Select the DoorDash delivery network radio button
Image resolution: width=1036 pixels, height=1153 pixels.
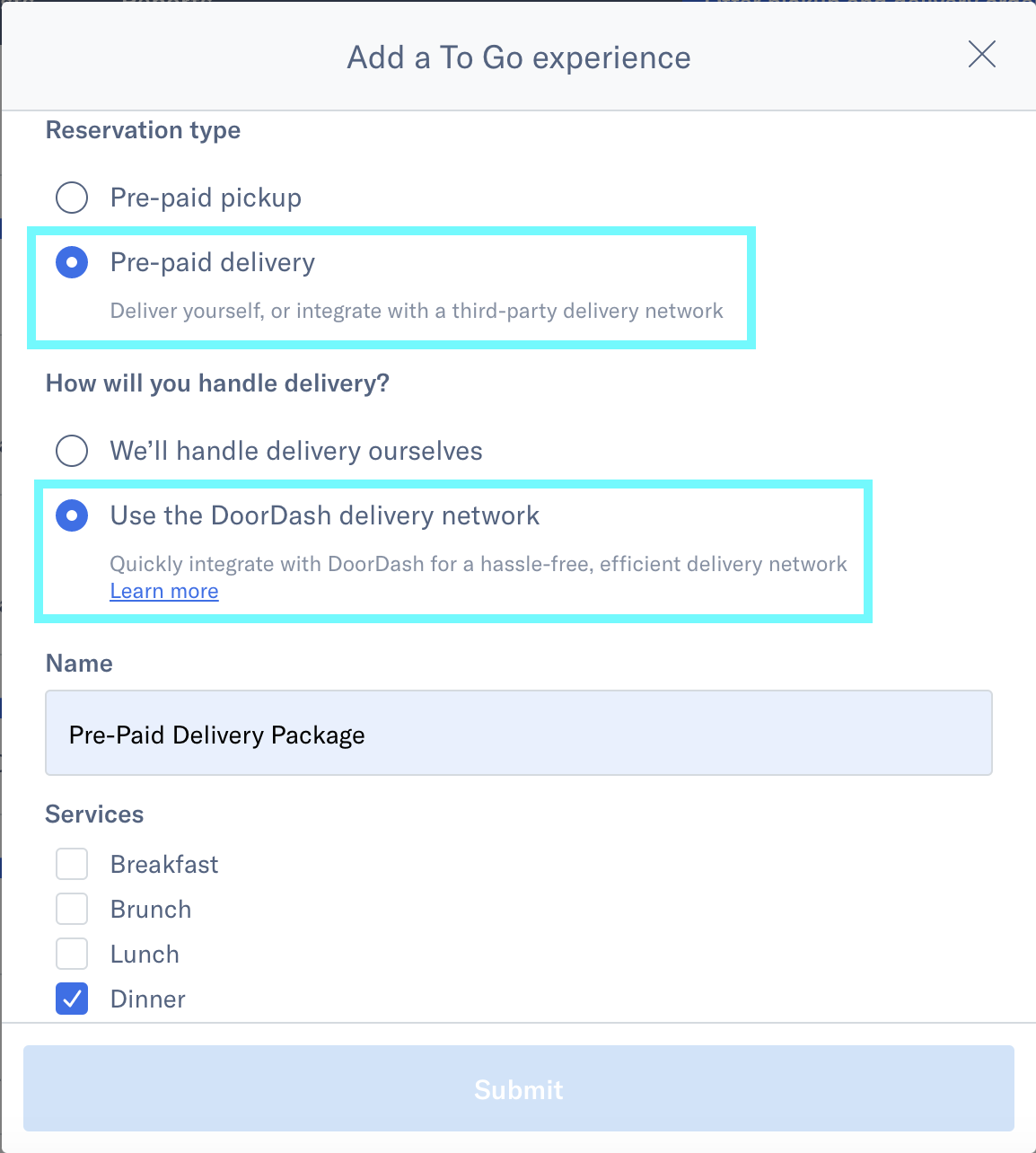click(x=72, y=515)
